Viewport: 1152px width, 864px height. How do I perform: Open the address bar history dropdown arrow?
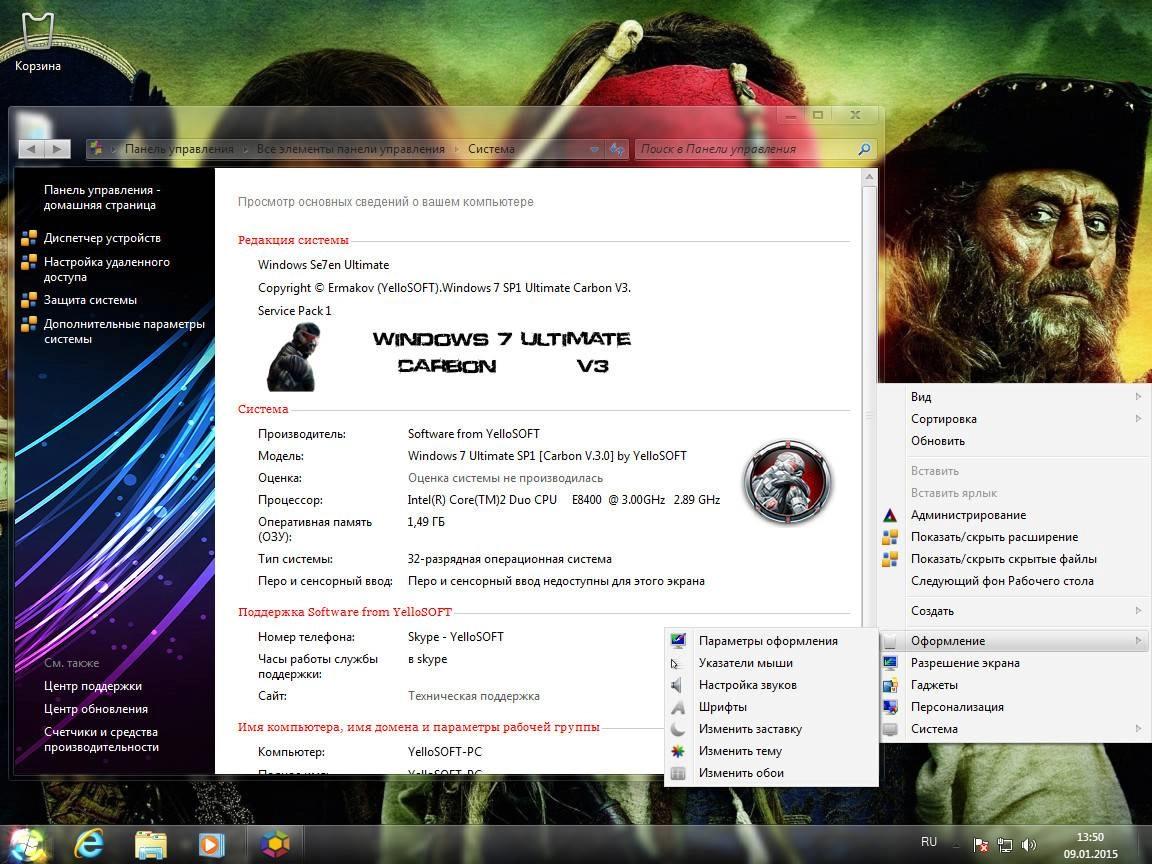tap(594, 149)
